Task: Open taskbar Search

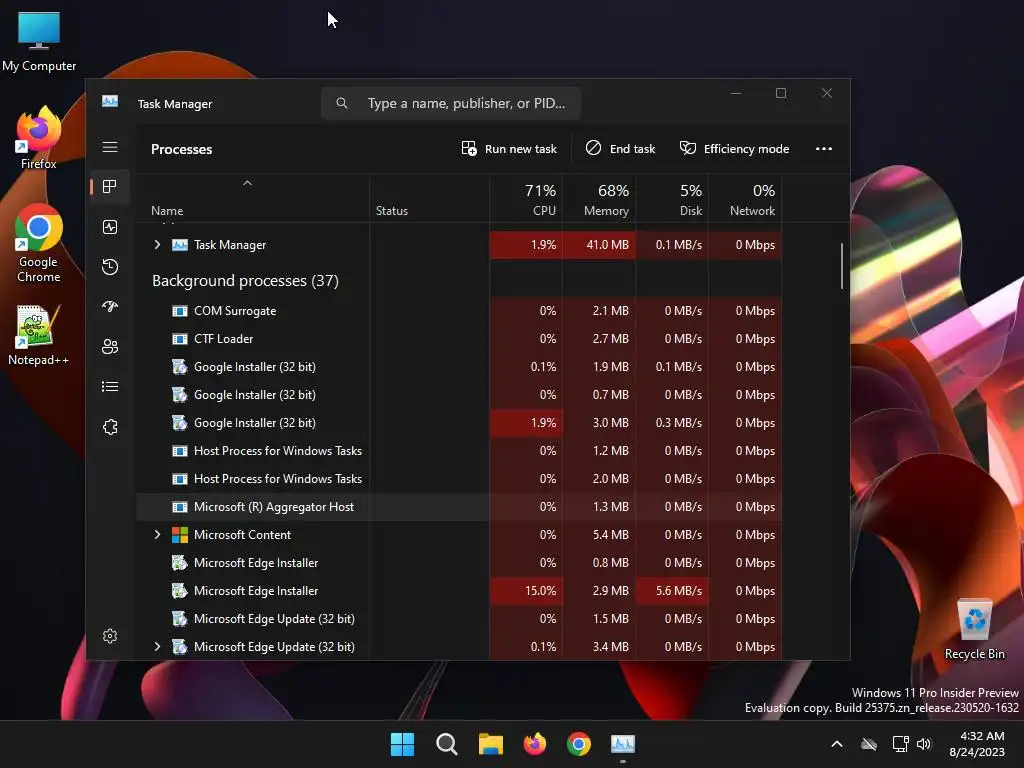Action: pyautogui.click(x=447, y=744)
